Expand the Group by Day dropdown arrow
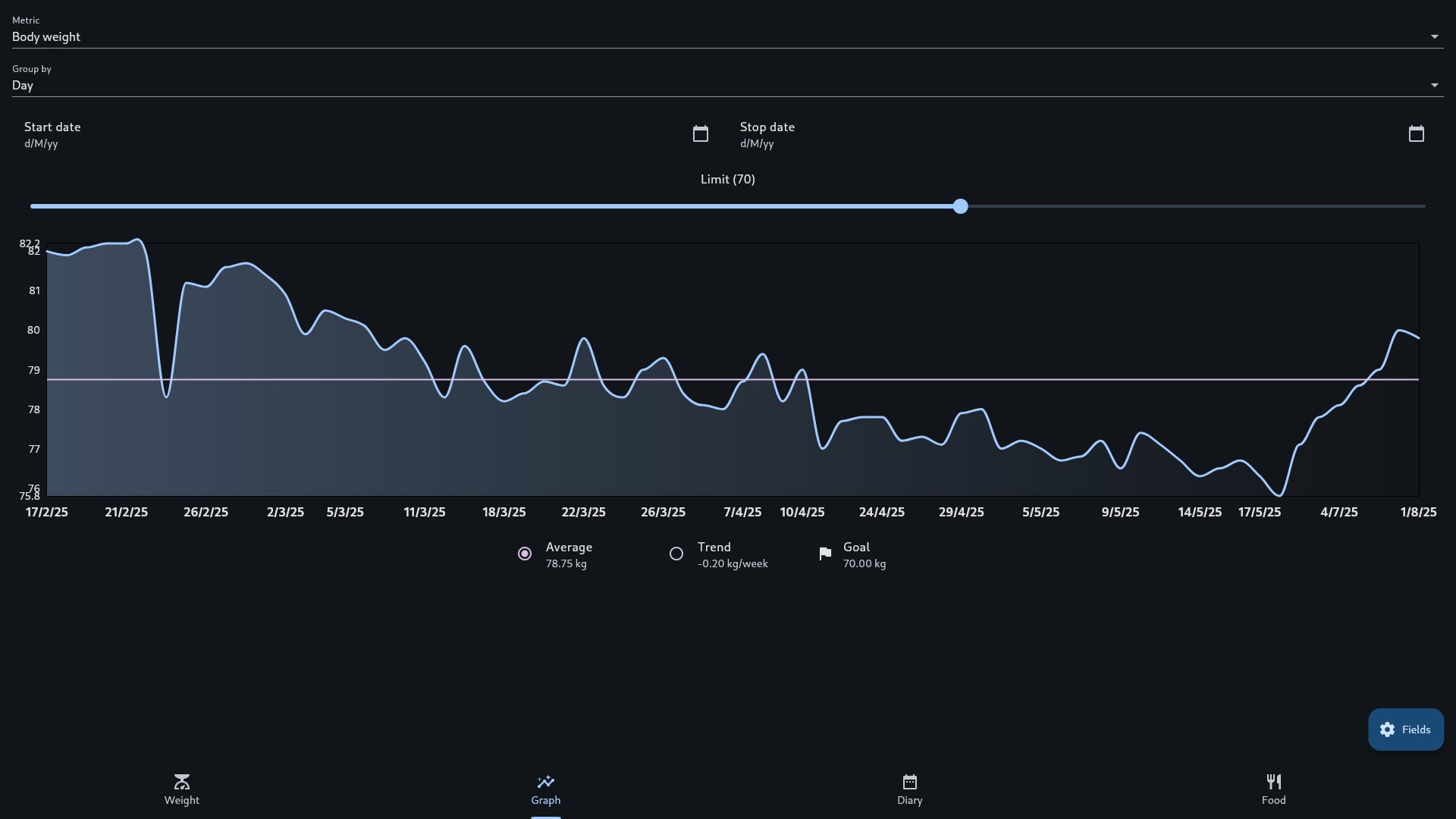 pyautogui.click(x=1434, y=86)
